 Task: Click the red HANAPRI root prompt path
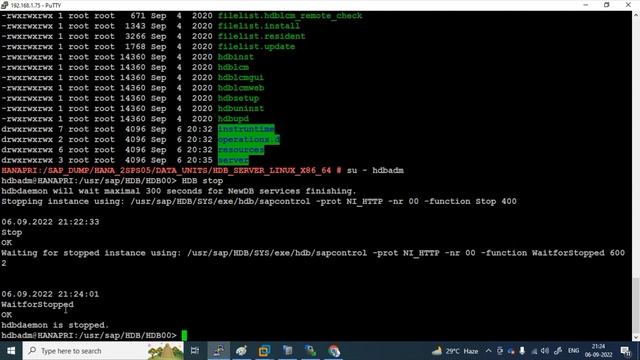[171, 170]
